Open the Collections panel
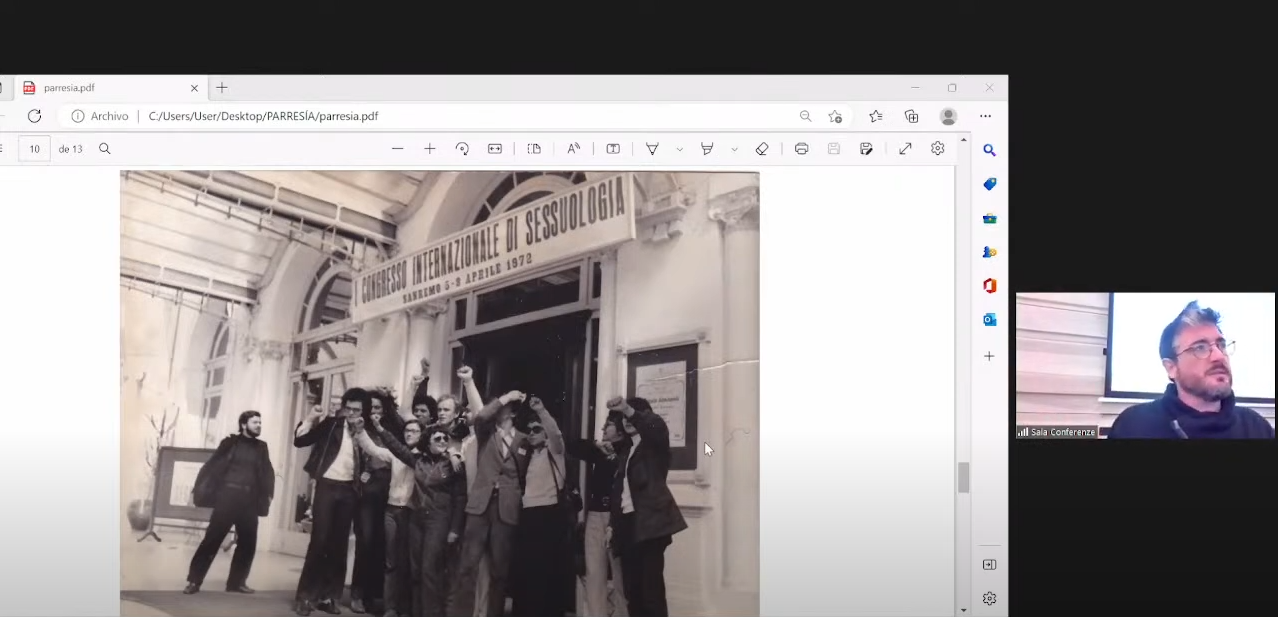This screenshot has width=1278, height=617. [x=911, y=116]
